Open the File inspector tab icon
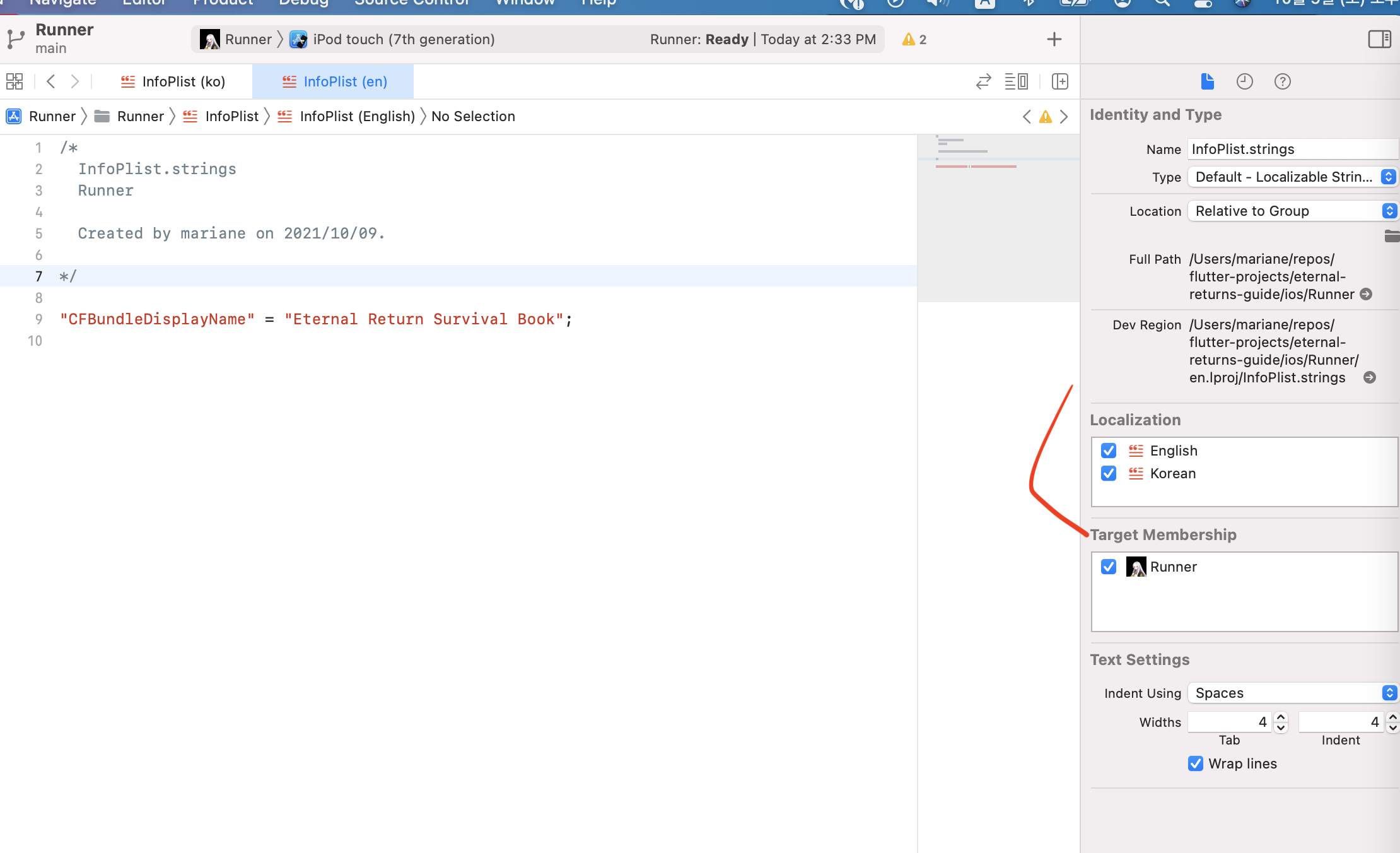Viewport: 1400px width, 853px height. pos(1207,81)
